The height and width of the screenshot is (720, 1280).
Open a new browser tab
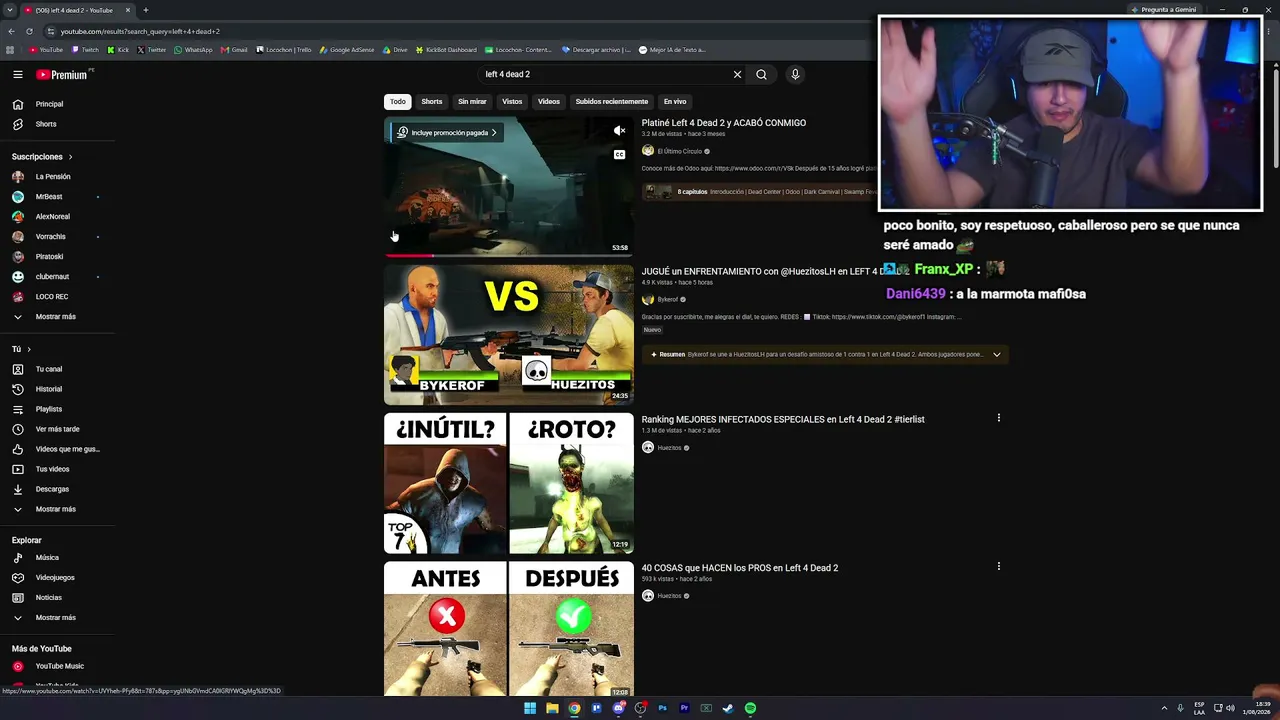[146, 10]
